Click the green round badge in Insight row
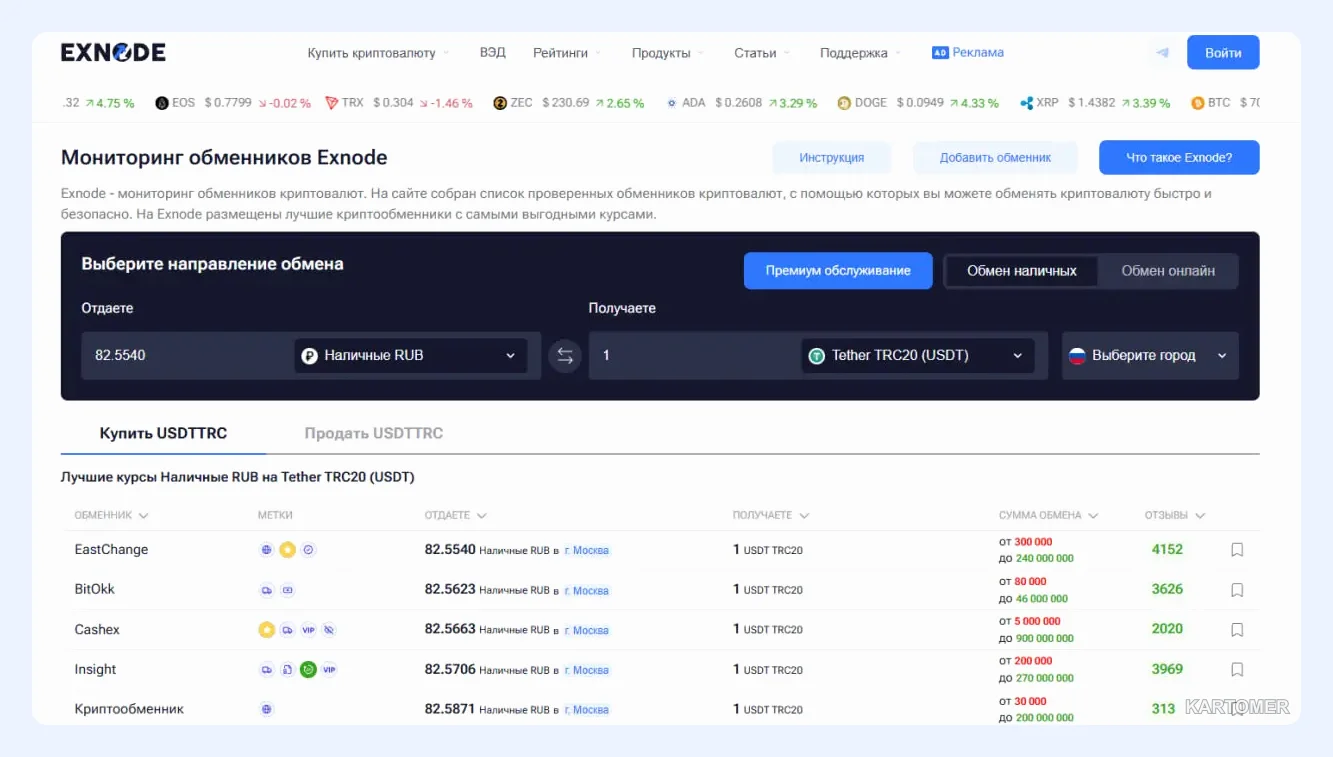 [308, 670]
